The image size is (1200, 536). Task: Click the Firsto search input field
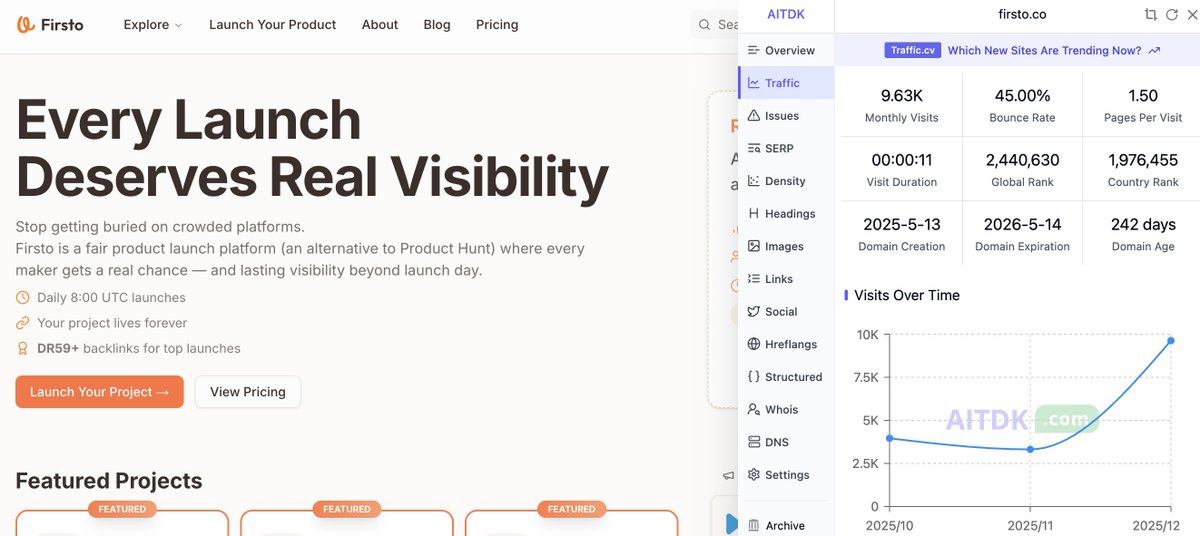tap(716, 24)
